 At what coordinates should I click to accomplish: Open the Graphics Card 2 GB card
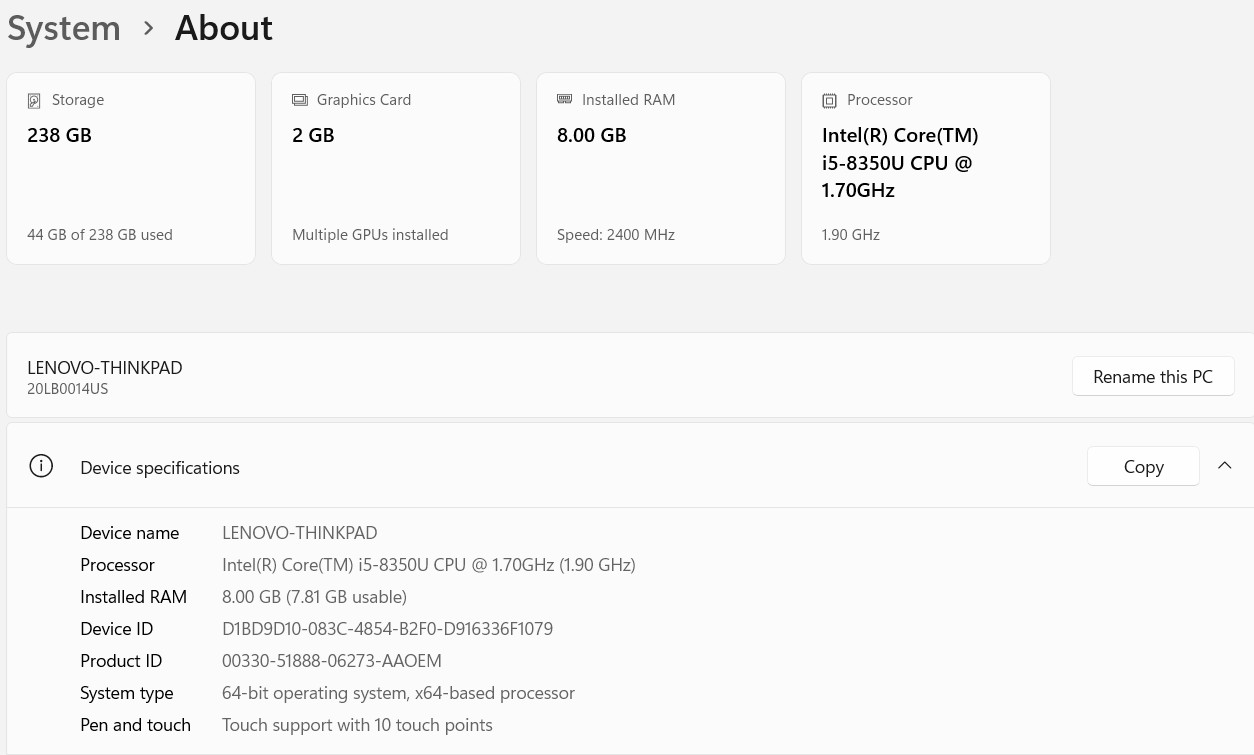point(396,168)
